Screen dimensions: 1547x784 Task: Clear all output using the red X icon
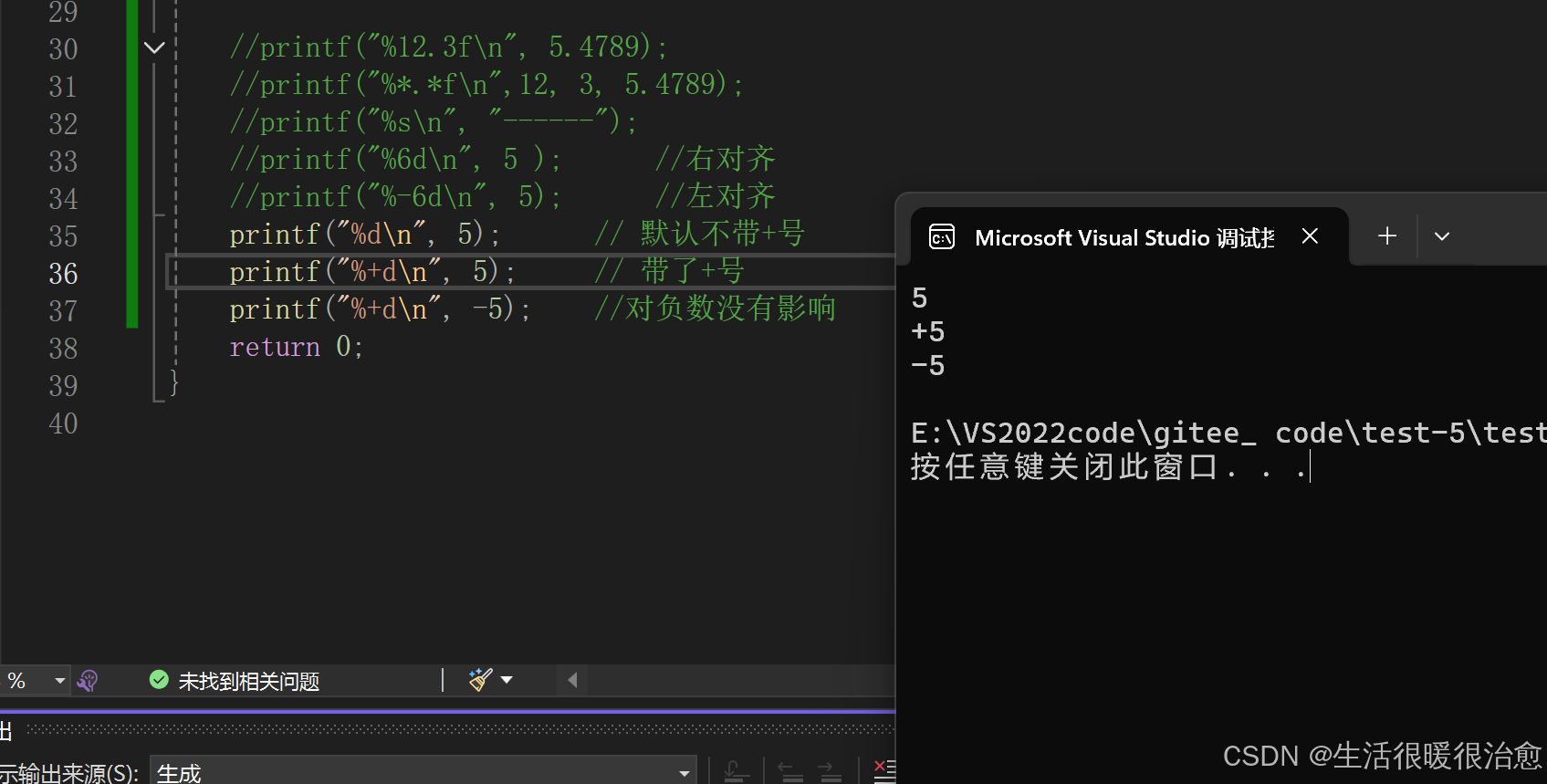(x=884, y=771)
